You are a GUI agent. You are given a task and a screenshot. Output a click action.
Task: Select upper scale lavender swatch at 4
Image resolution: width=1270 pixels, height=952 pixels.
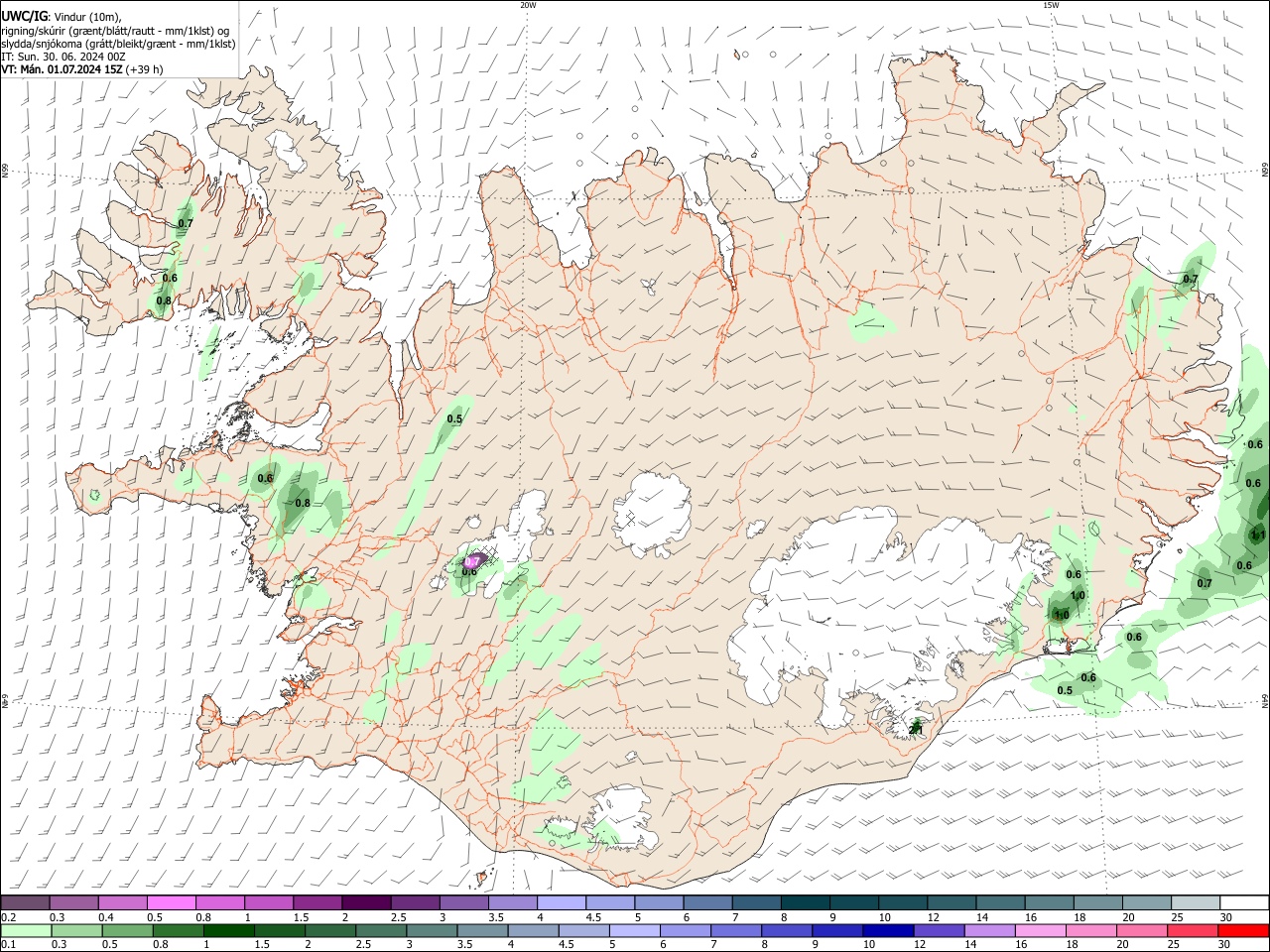tap(562, 903)
